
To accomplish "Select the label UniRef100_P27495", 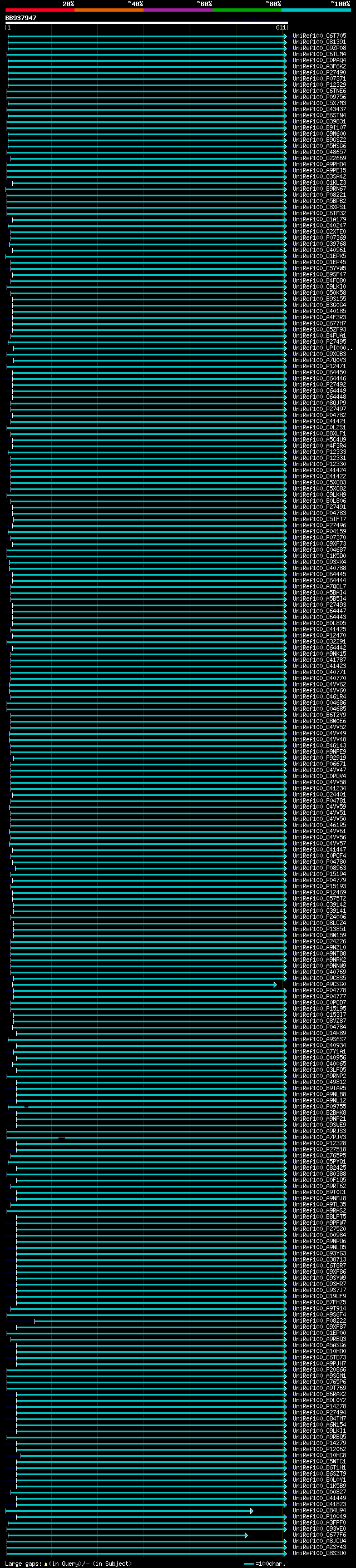I will [319, 342].
